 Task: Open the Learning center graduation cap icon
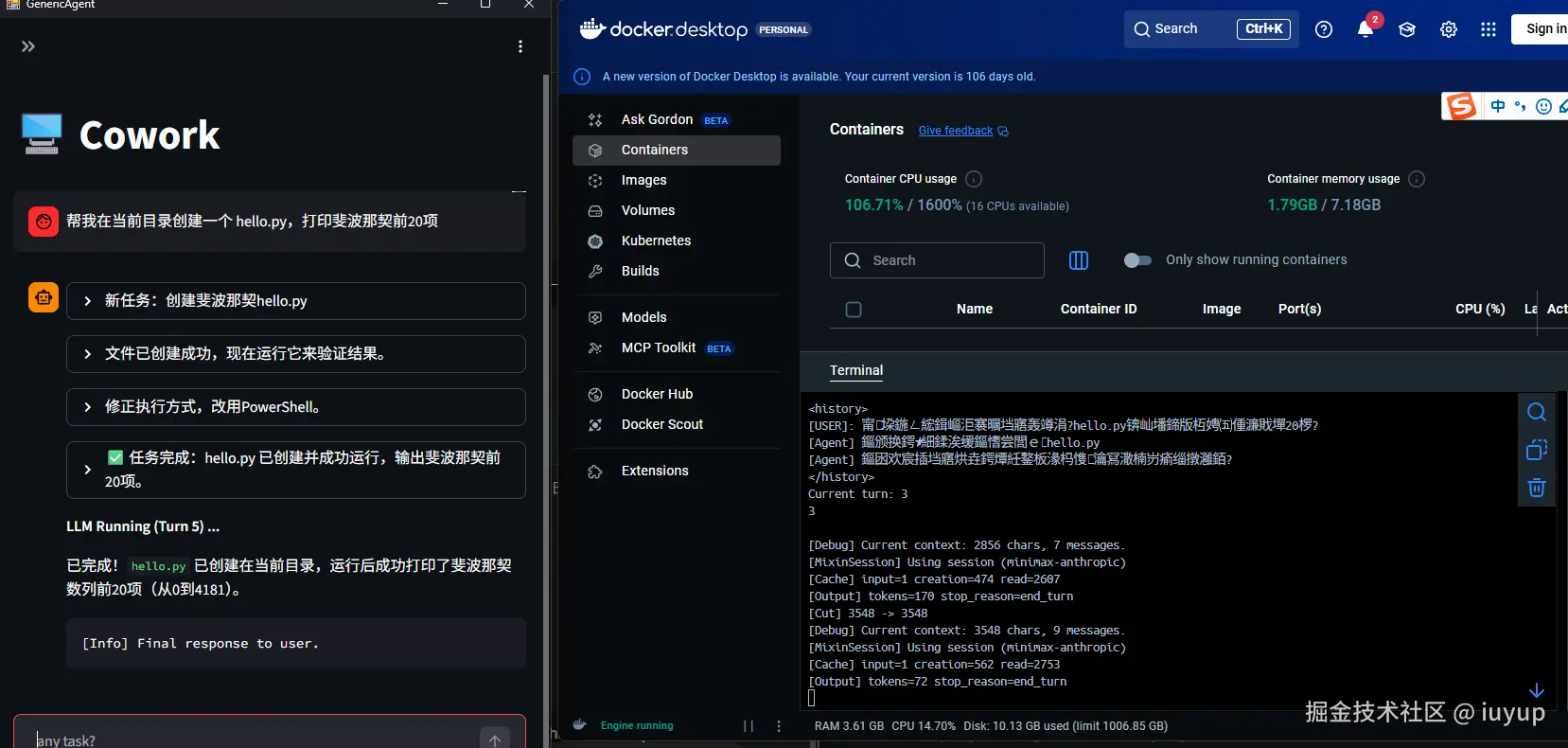1407,29
